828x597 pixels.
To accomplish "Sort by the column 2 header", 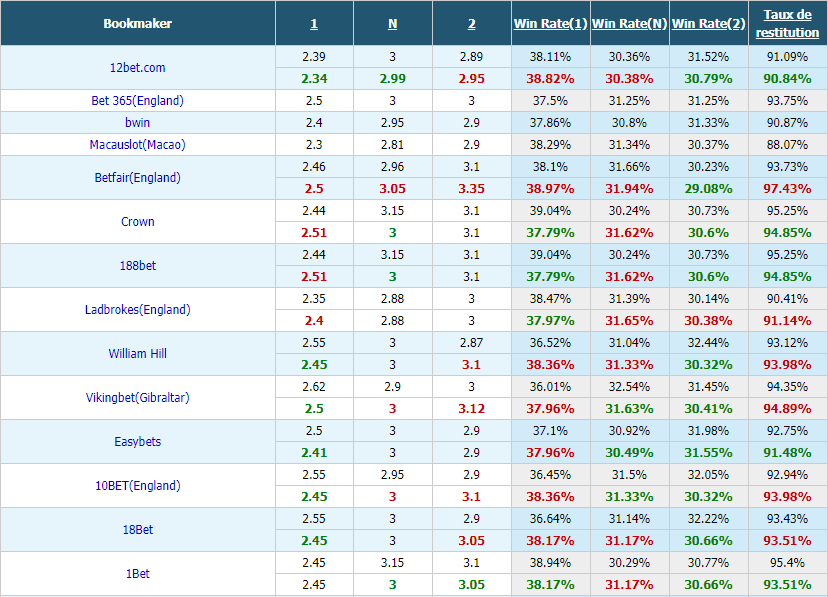I will point(472,24).
